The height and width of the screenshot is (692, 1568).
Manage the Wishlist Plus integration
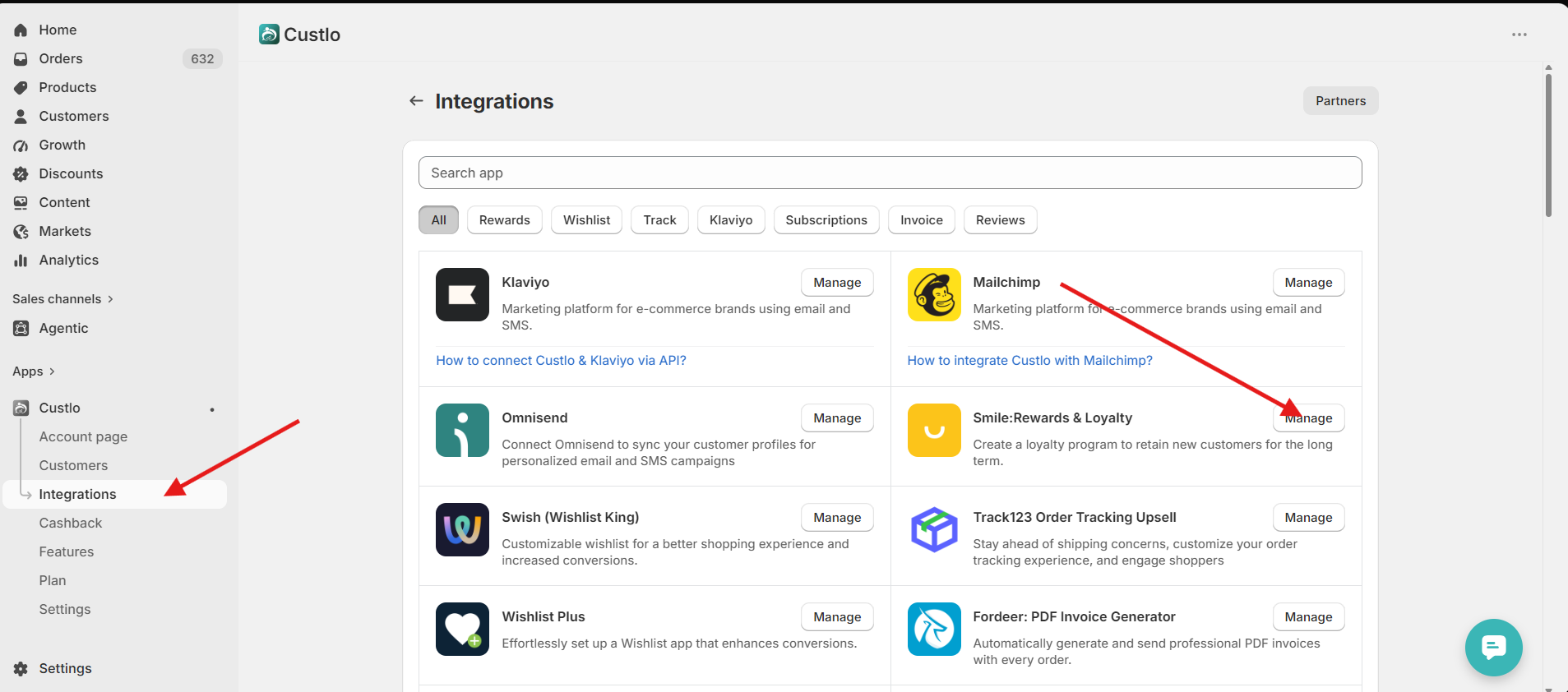coord(838,617)
